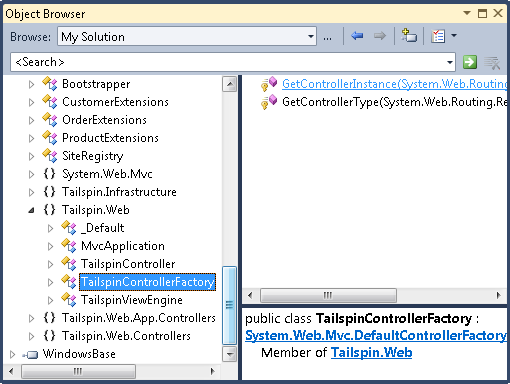Click scroll-down arrow of objects tree
Viewport: 510px width, 384px height.
pyautogui.click(x=230, y=354)
